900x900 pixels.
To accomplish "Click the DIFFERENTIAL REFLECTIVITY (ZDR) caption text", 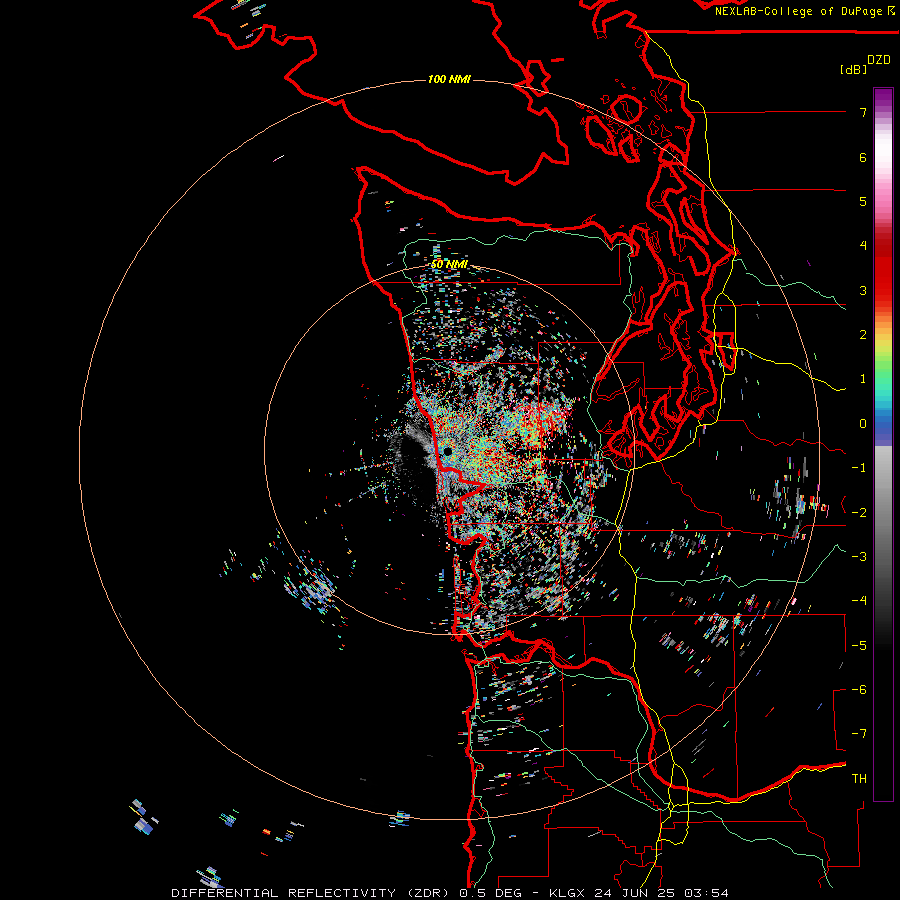I will 312,893.
